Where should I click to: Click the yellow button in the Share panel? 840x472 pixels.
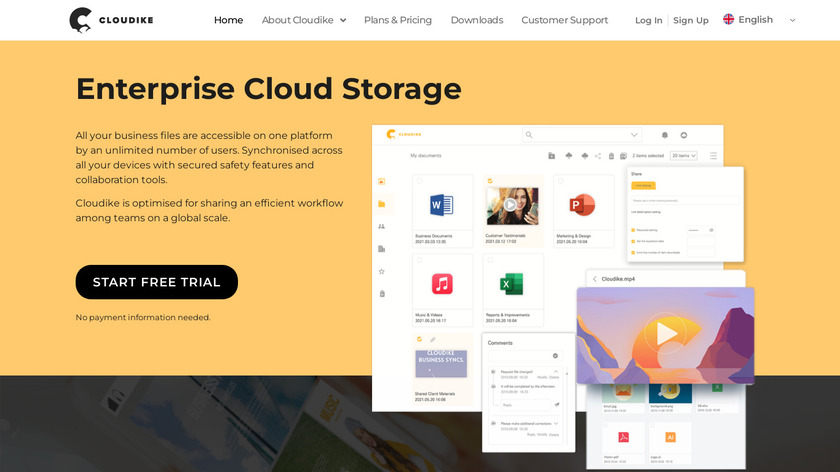coord(643,185)
